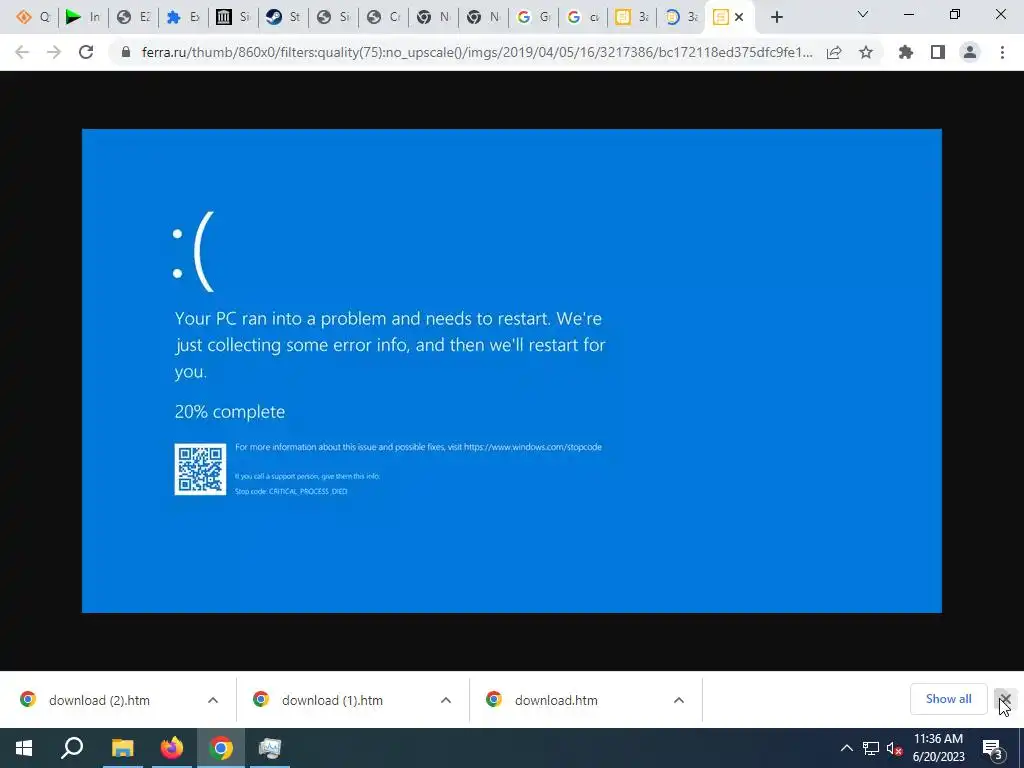The image size is (1024, 768).
Task: Open the Extensions puzzle icon
Action: point(906,52)
